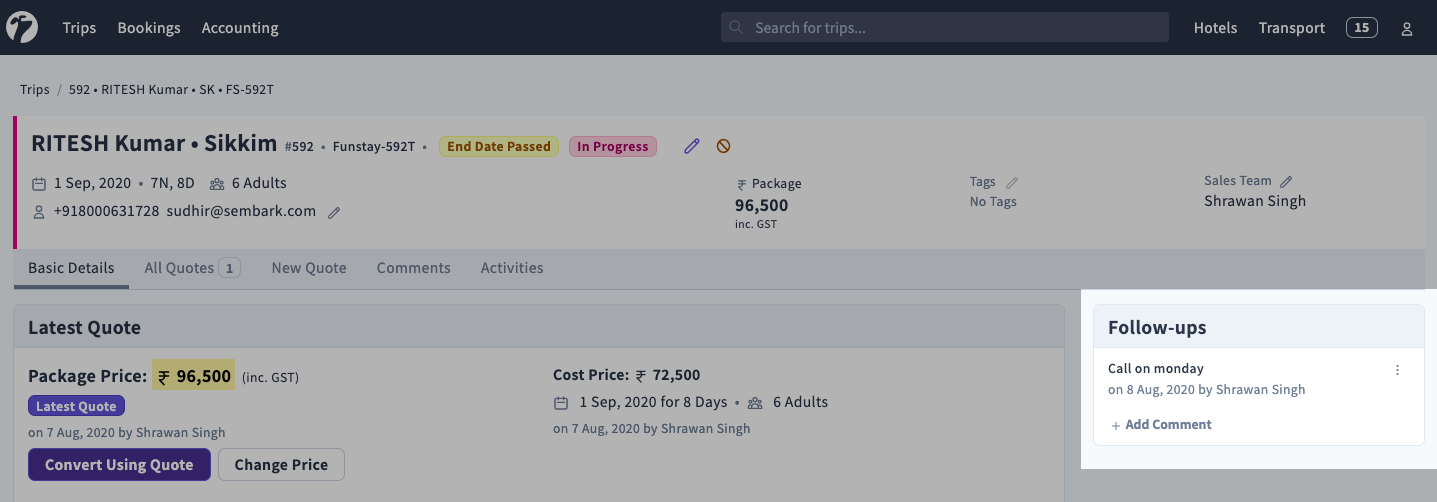Switch to the All Quotes tab
The image size is (1437, 502).
[x=191, y=268]
